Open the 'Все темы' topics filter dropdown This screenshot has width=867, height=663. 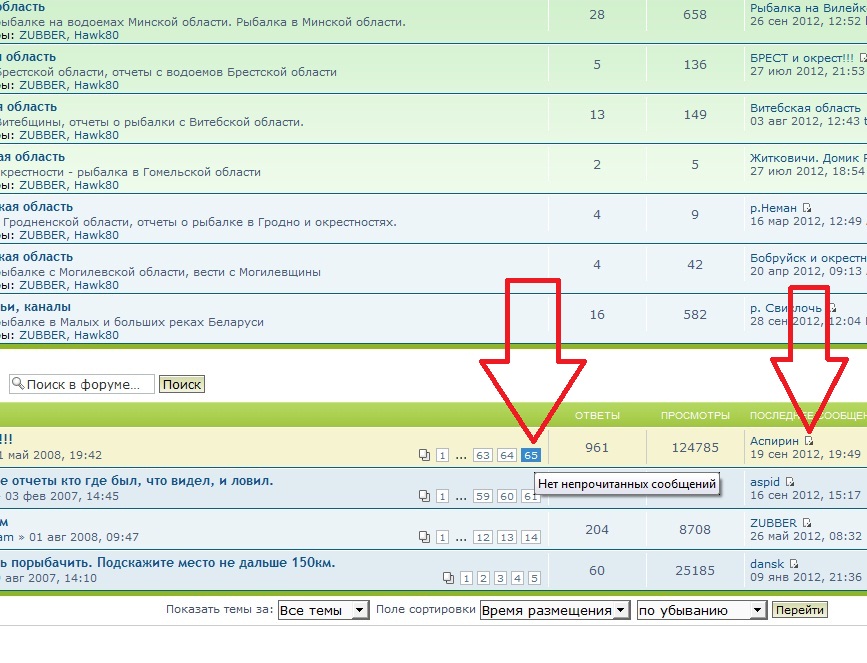(322, 610)
